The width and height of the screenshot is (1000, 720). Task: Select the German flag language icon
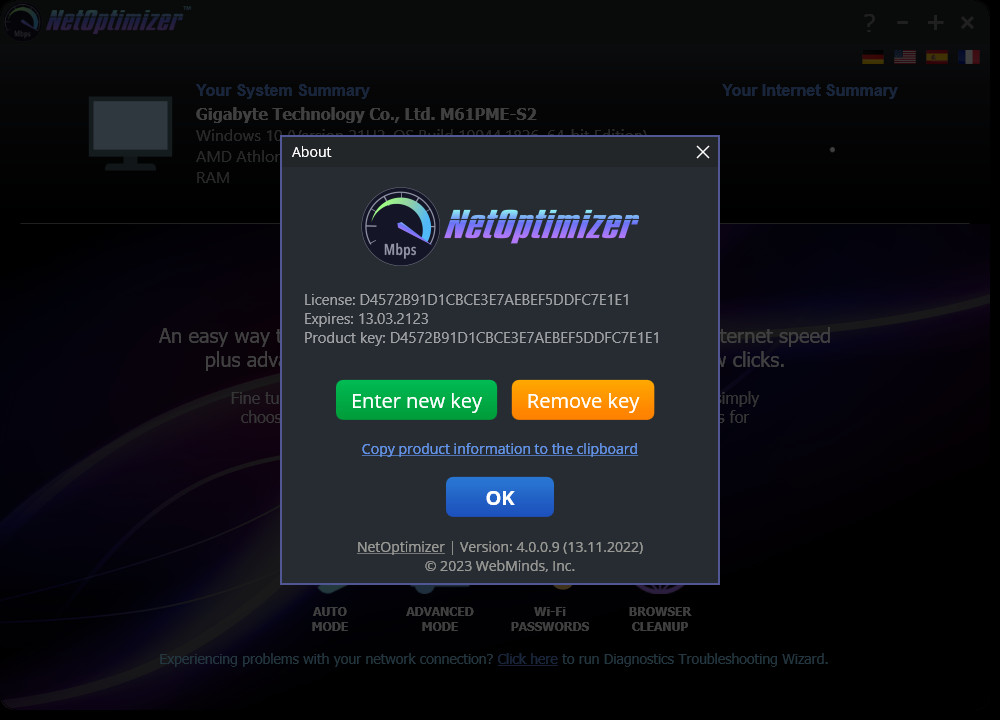point(872,57)
